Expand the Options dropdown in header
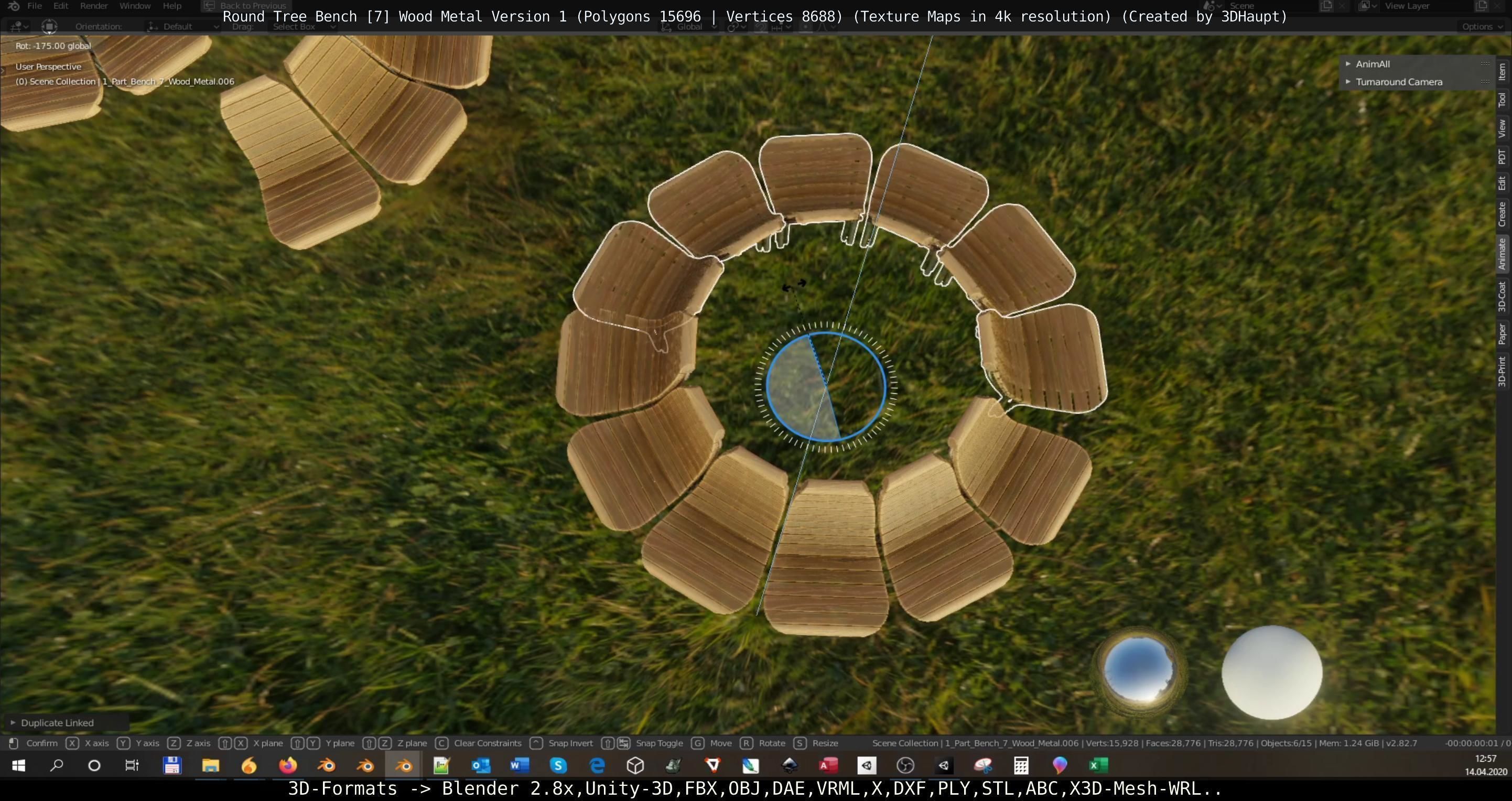The height and width of the screenshot is (801, 1512). (1481, 26)
